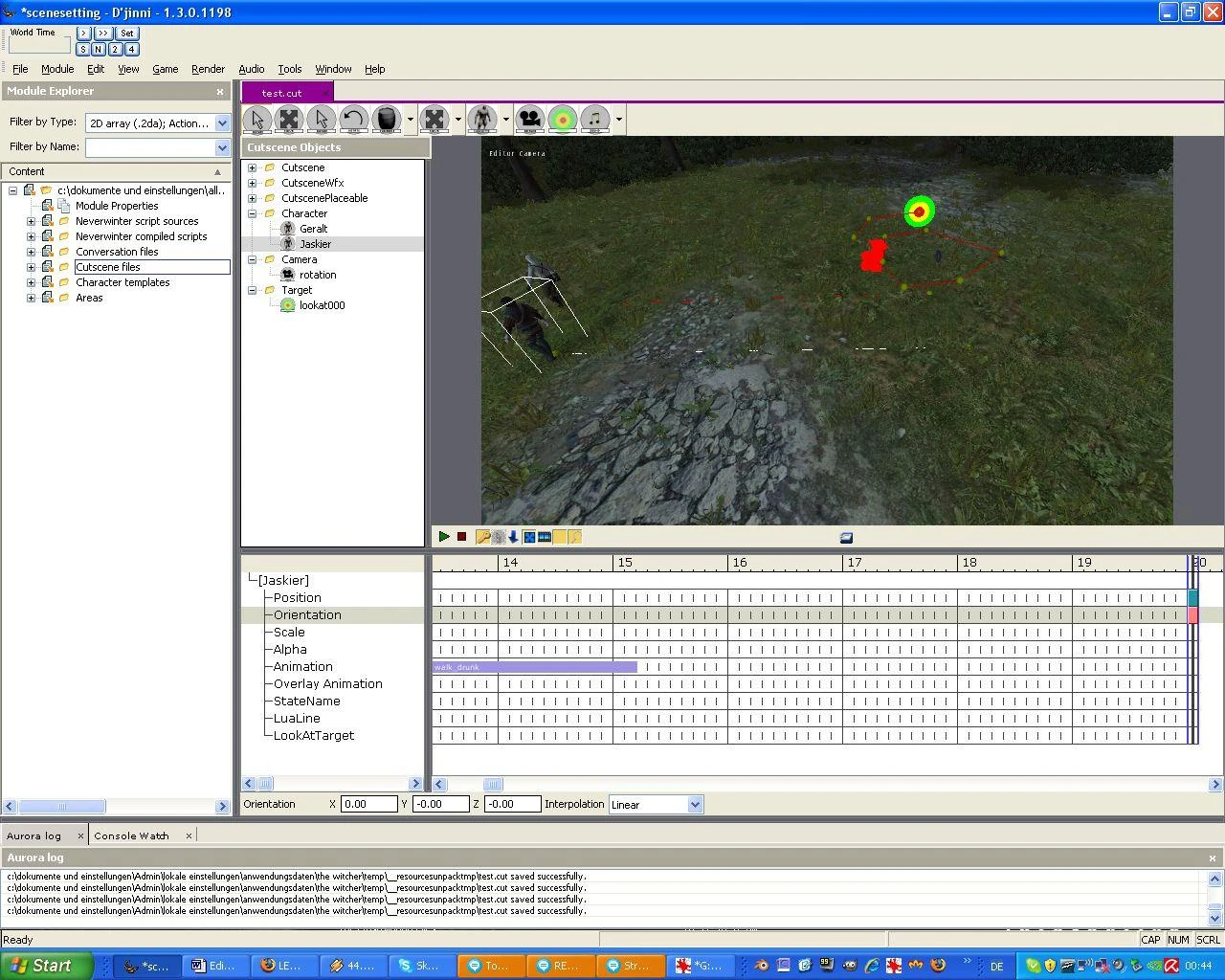
Task: Stop playback with the red square button
Action: tap(461, 537)
